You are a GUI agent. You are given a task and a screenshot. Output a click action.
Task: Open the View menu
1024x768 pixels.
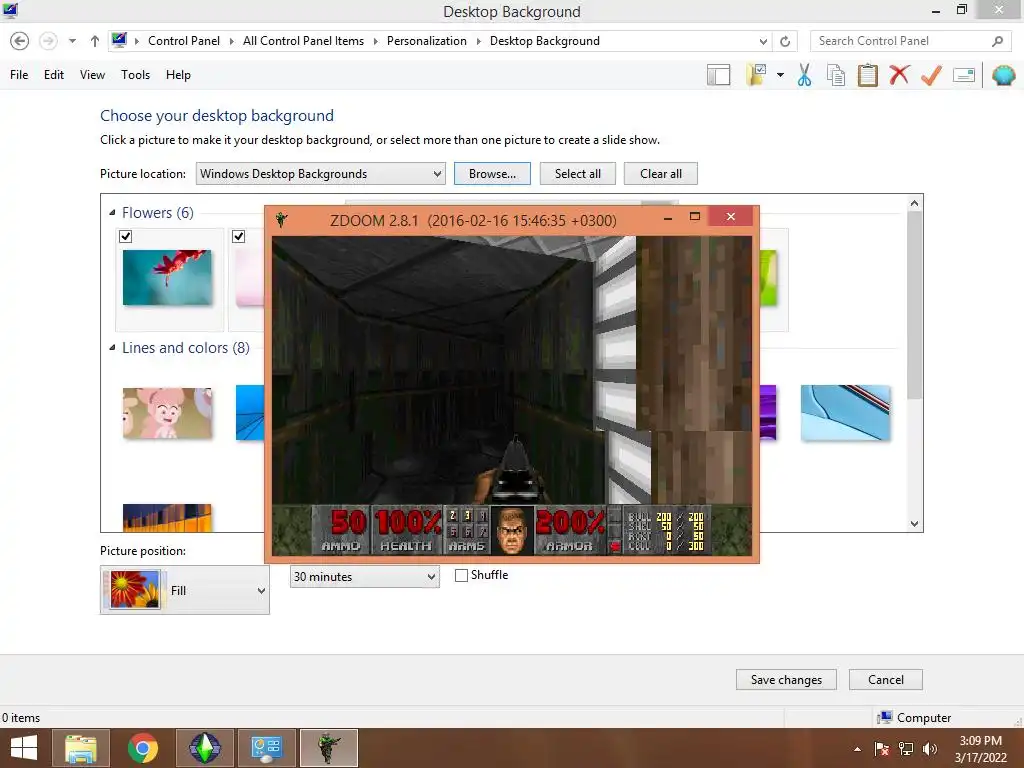92,74
